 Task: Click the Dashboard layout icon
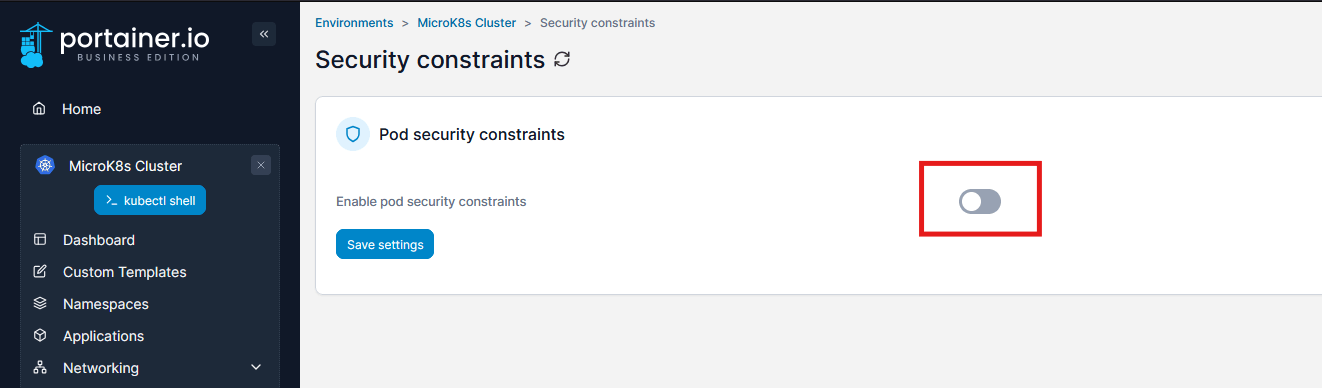click(40, 240)
